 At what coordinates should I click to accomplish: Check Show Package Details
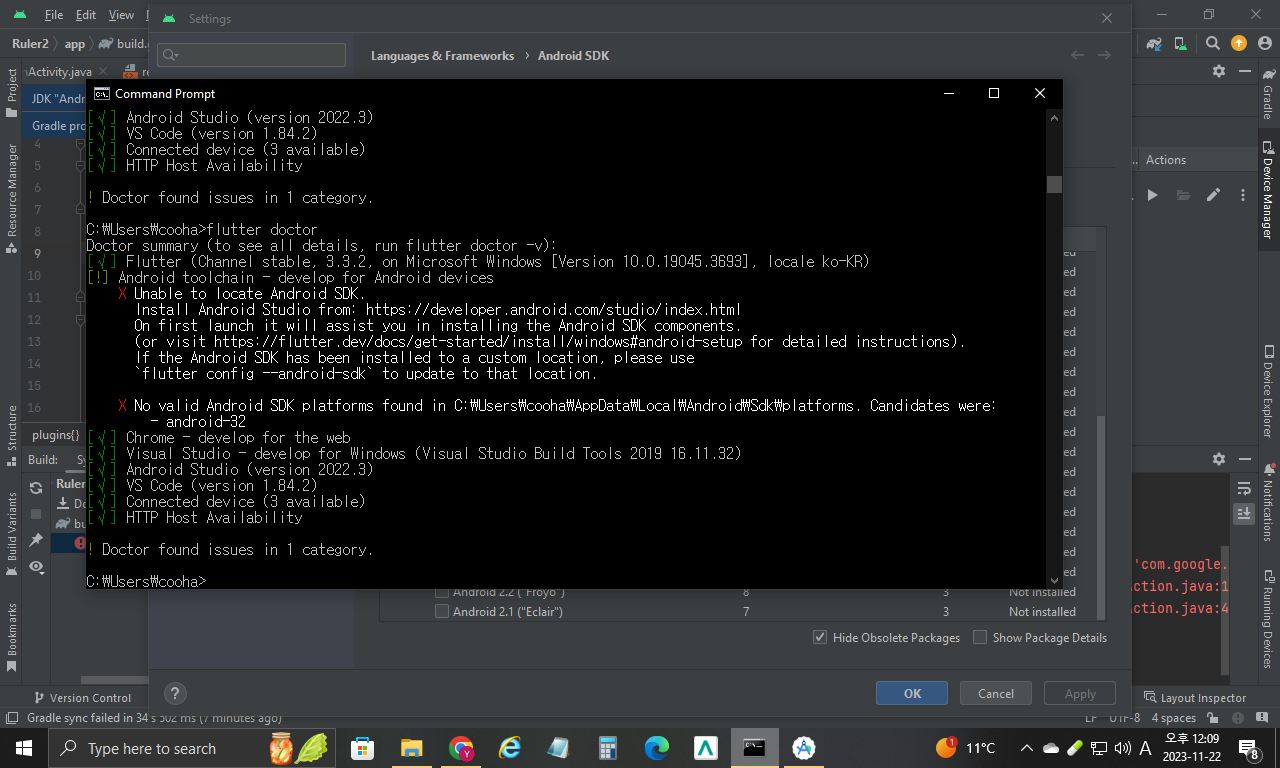[980, 638]
